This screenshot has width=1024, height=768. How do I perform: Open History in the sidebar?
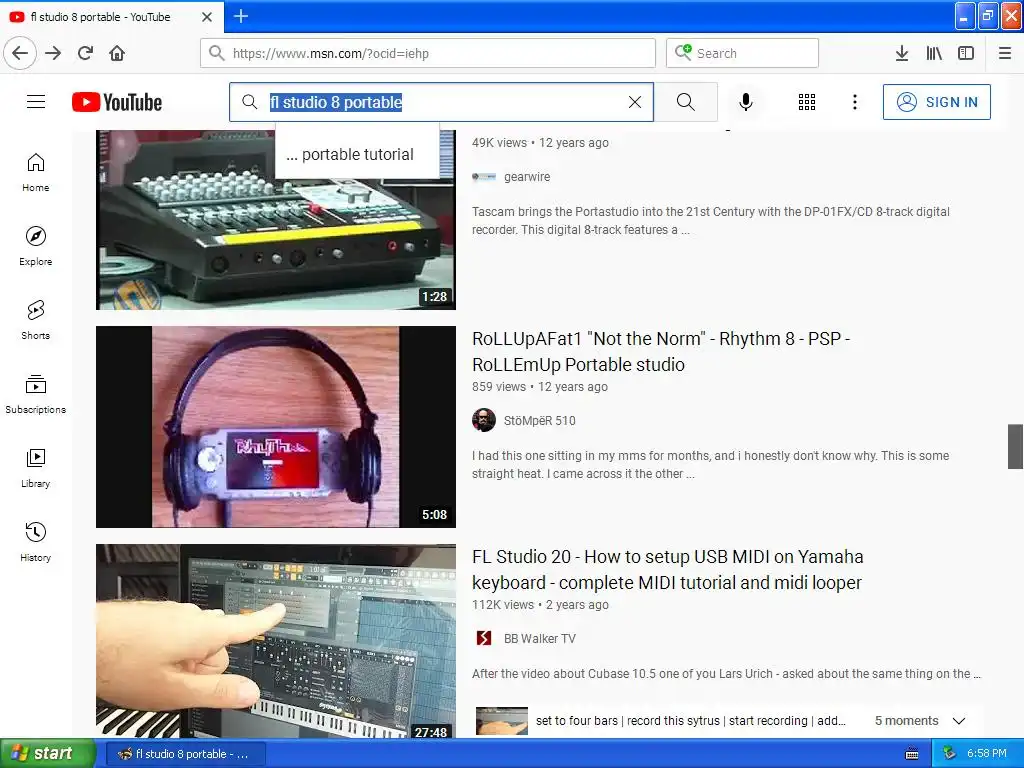[x=36, y=542]
